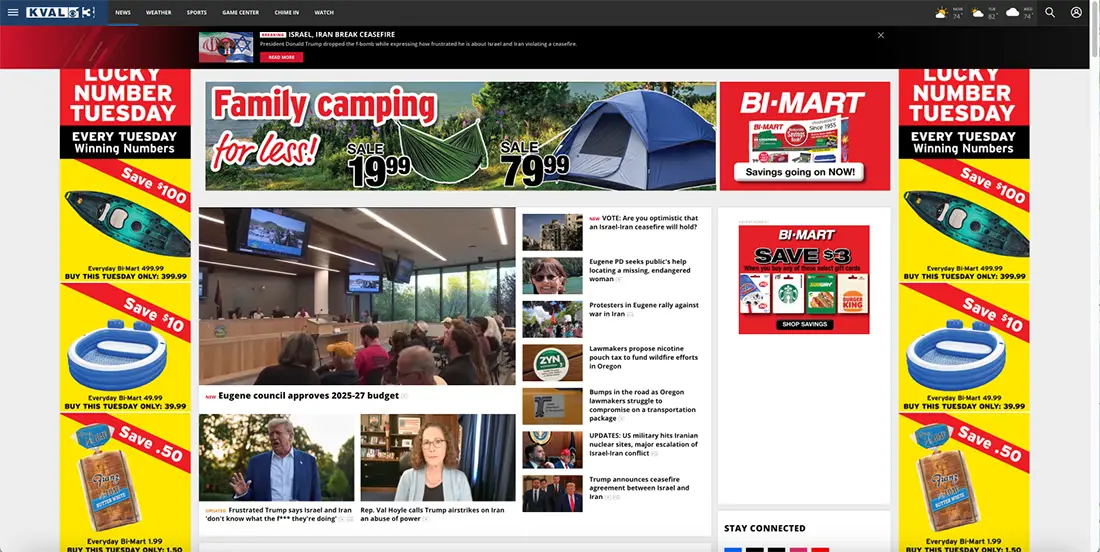
Task: Click the KVAL 13 logo
Action: click(x=60, y=13)
